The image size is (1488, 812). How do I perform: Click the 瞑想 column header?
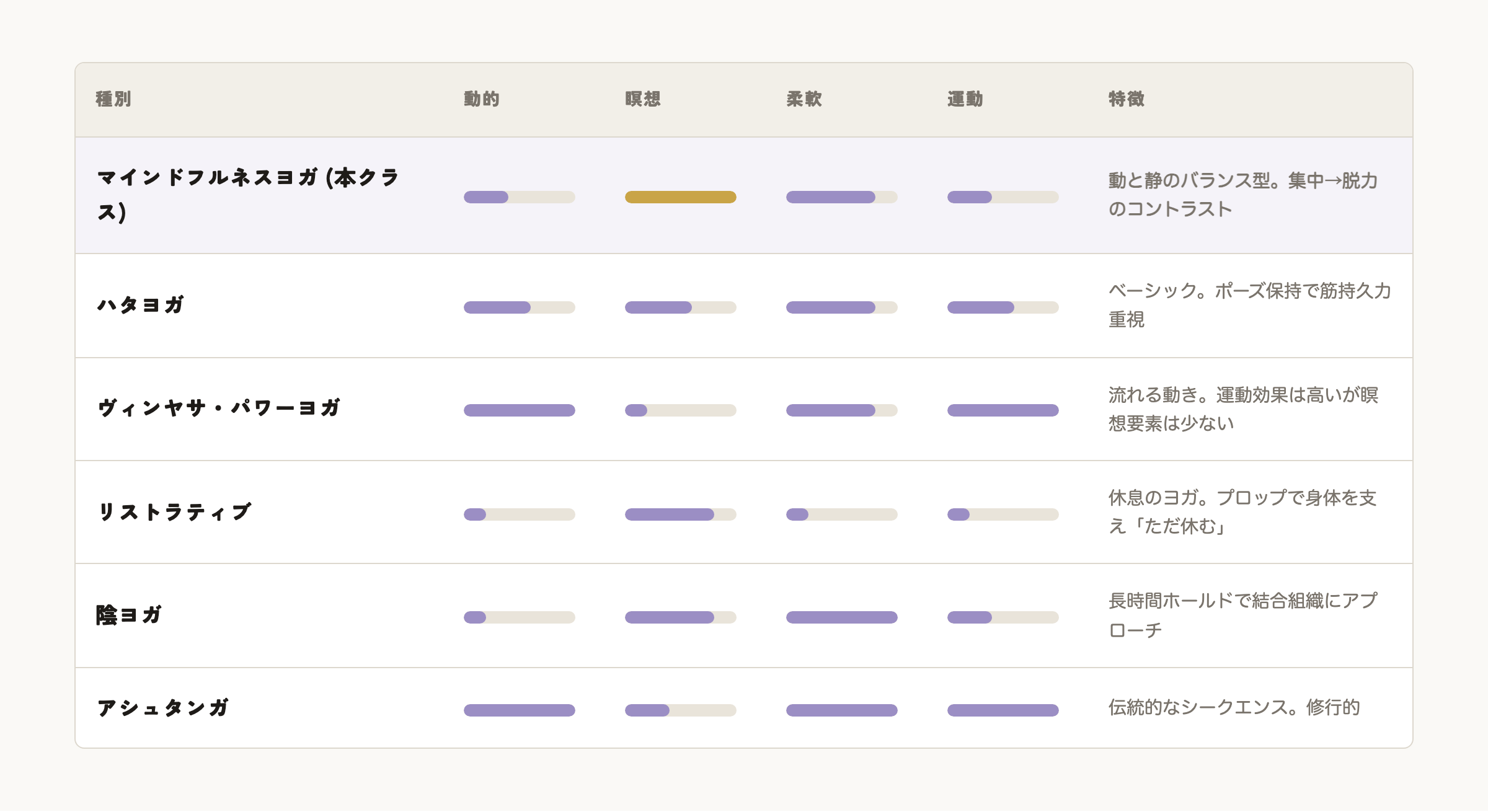(x=643, y=99)
